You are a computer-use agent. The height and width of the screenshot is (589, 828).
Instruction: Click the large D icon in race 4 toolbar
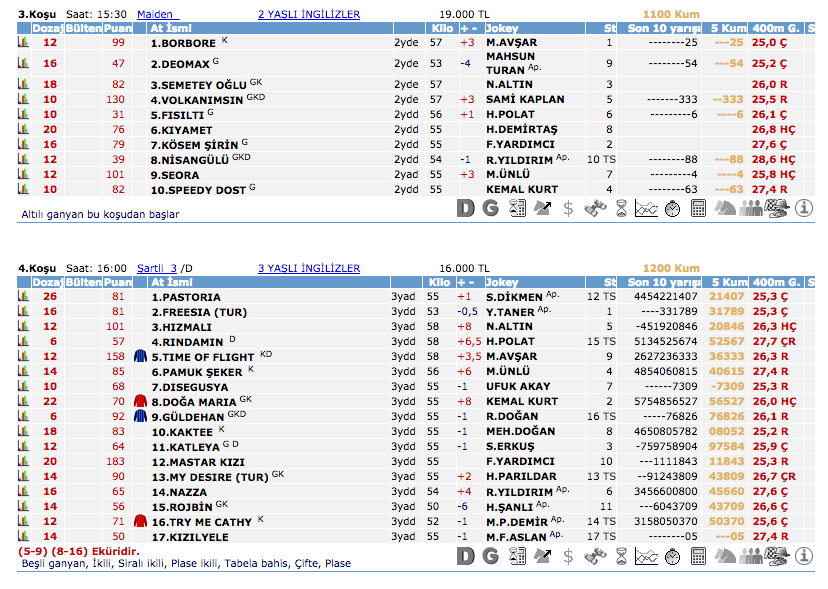tap(465, 557)
